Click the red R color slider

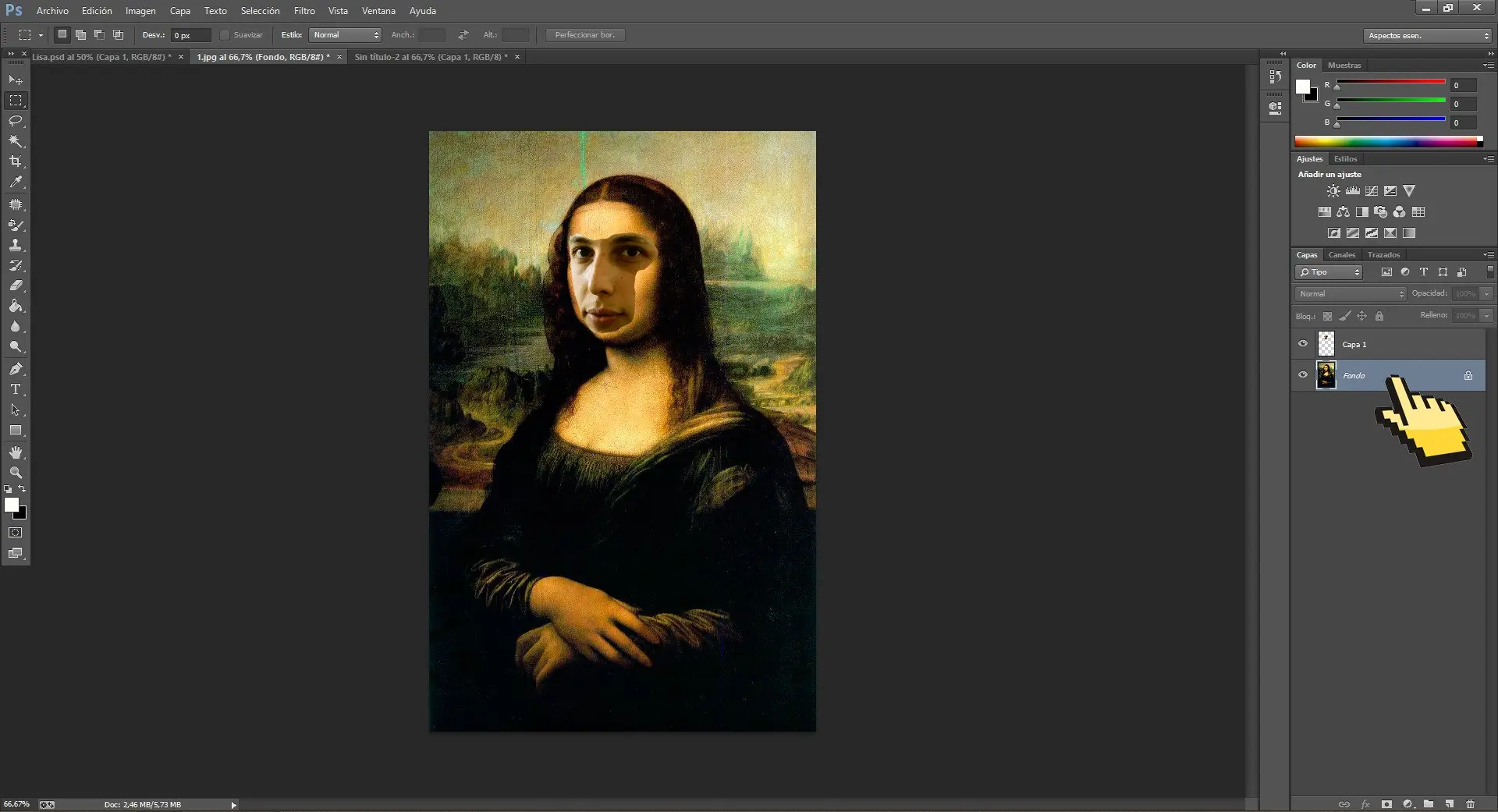1390,82
